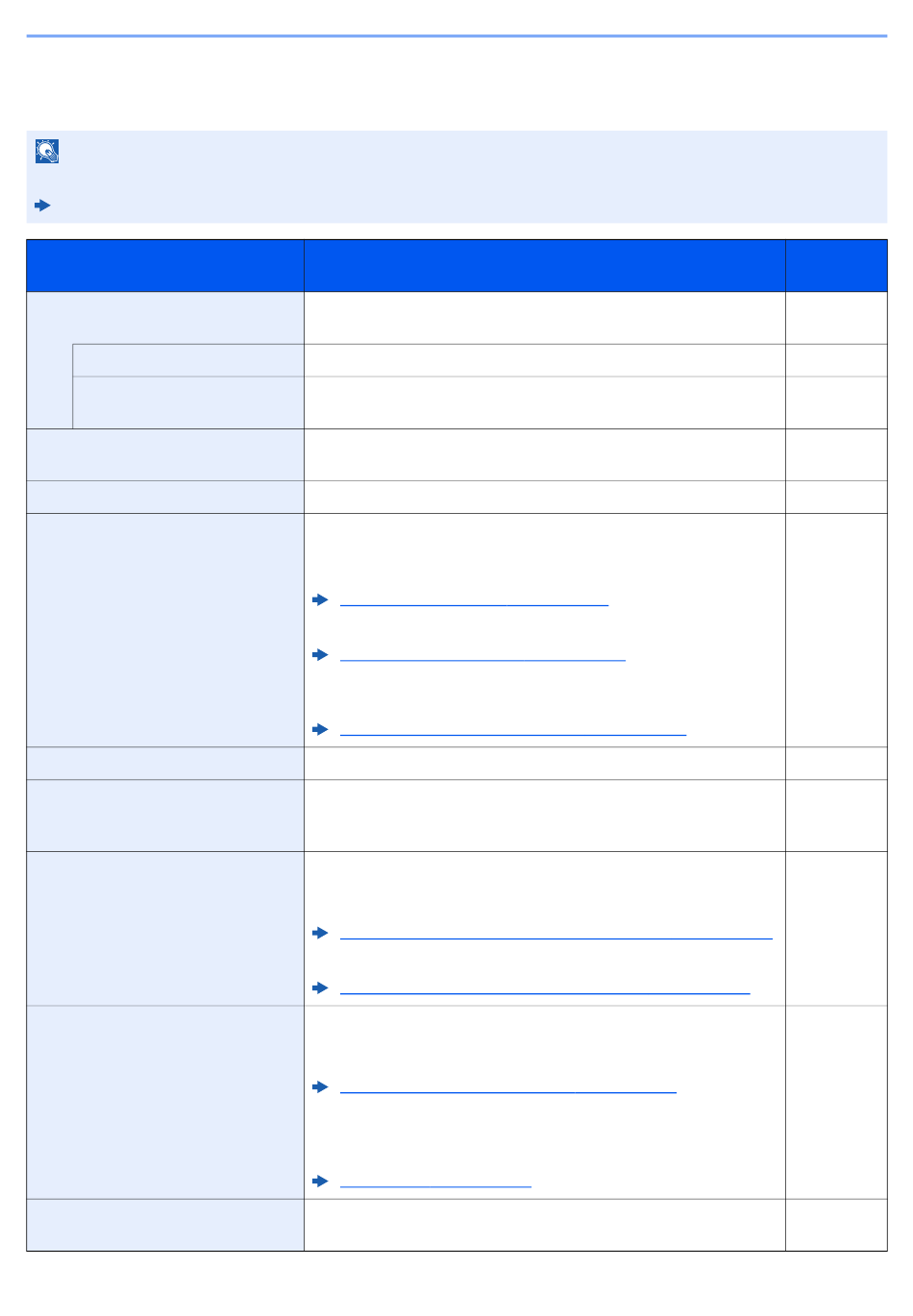Click the arrow beside the fifth underlined table link
The width and height of the screenshot is (913, 1316).
[x=321, y=987]
